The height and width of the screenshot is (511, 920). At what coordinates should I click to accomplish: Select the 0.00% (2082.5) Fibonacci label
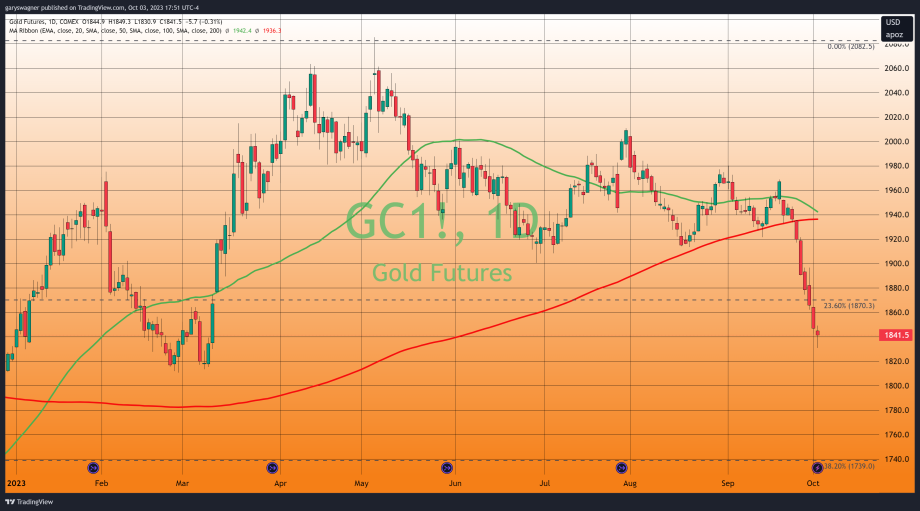coord(851,47)
